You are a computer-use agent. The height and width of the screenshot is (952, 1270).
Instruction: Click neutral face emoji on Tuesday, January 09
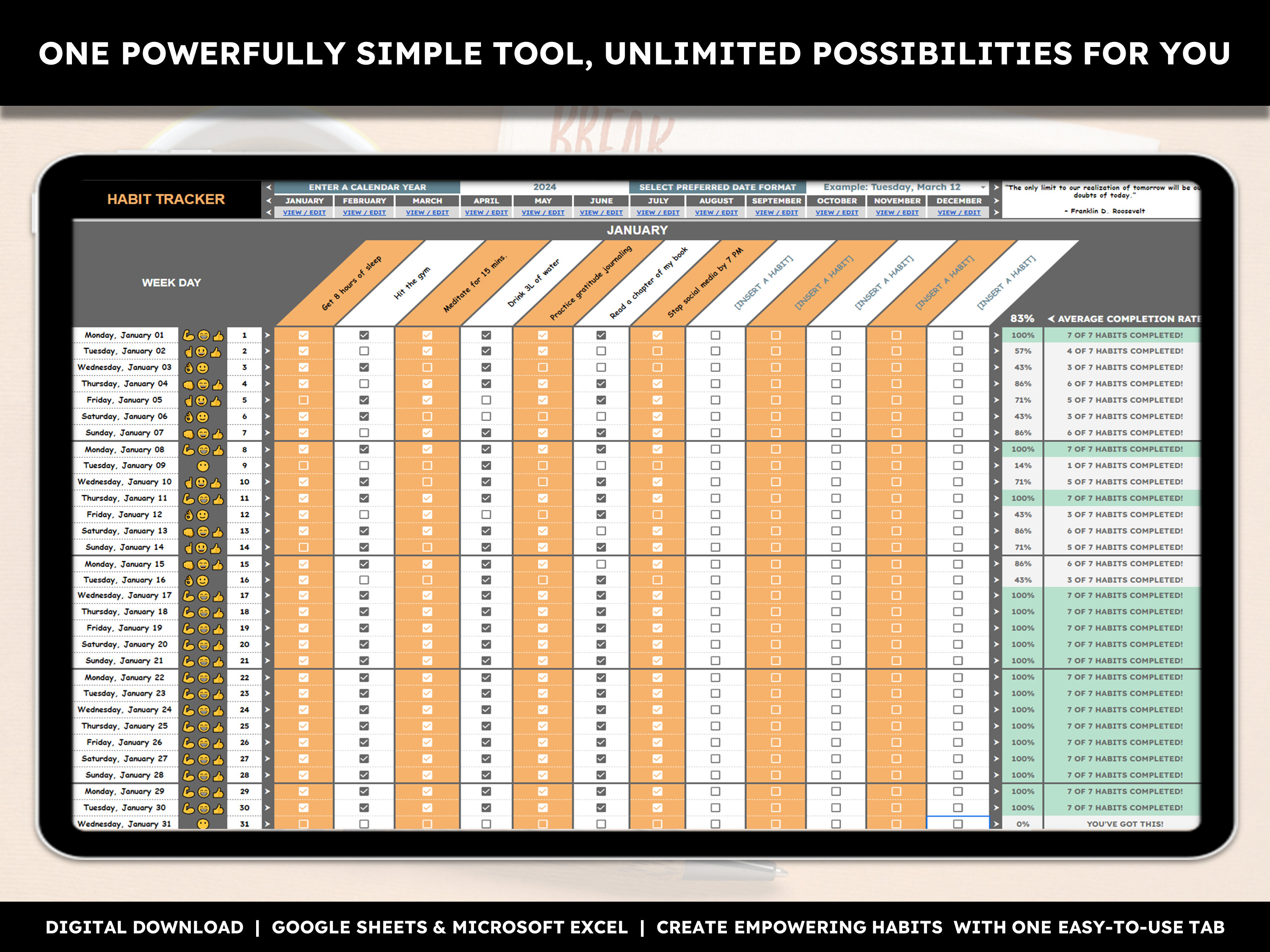203,466
